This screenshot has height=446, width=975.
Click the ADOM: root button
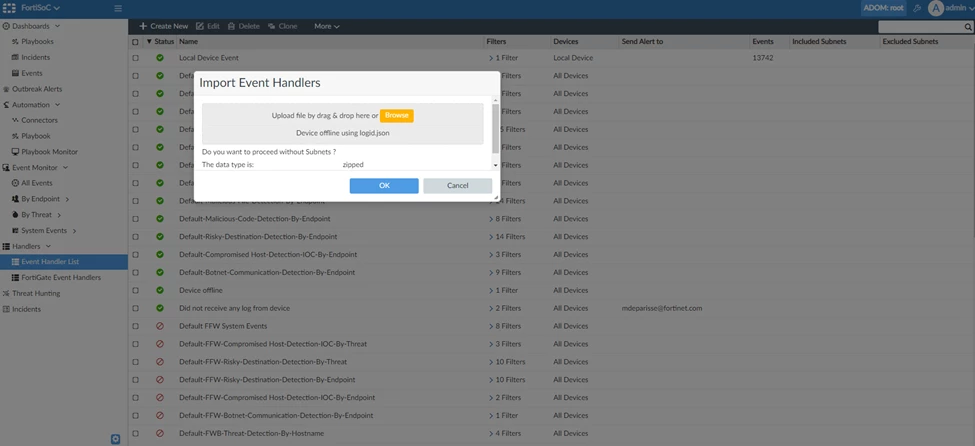884,8
